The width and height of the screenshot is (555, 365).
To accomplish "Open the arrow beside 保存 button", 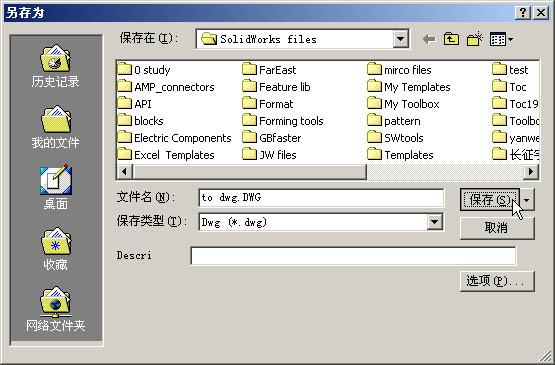I will (x=527, y=200).
